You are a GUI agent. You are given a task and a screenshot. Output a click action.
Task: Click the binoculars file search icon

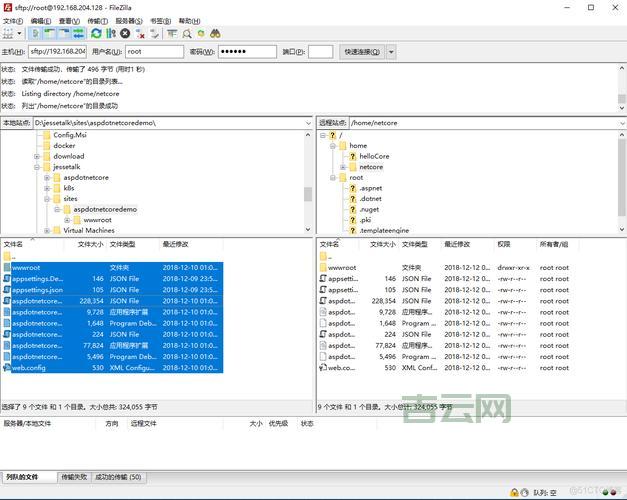[x=214, y=33]
